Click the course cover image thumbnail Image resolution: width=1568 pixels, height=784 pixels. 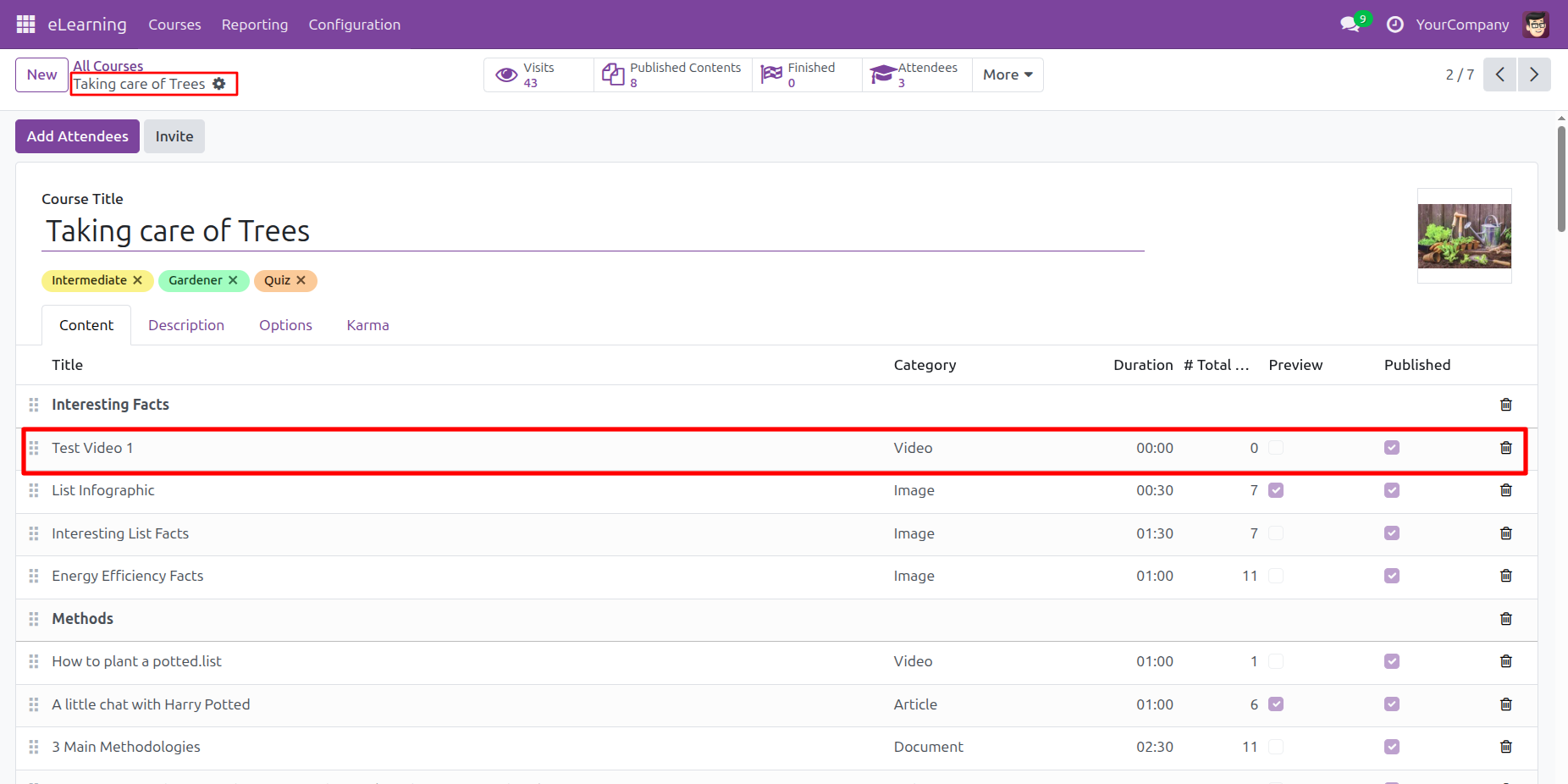(1464, 236)
